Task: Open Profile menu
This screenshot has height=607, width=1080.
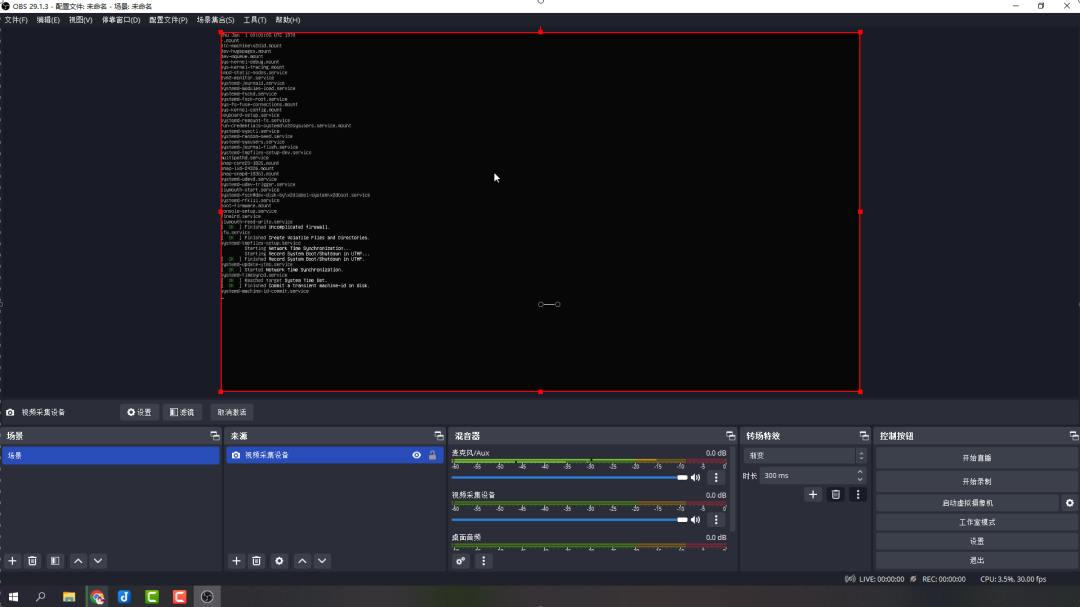Action: click(x=168, y=20)
